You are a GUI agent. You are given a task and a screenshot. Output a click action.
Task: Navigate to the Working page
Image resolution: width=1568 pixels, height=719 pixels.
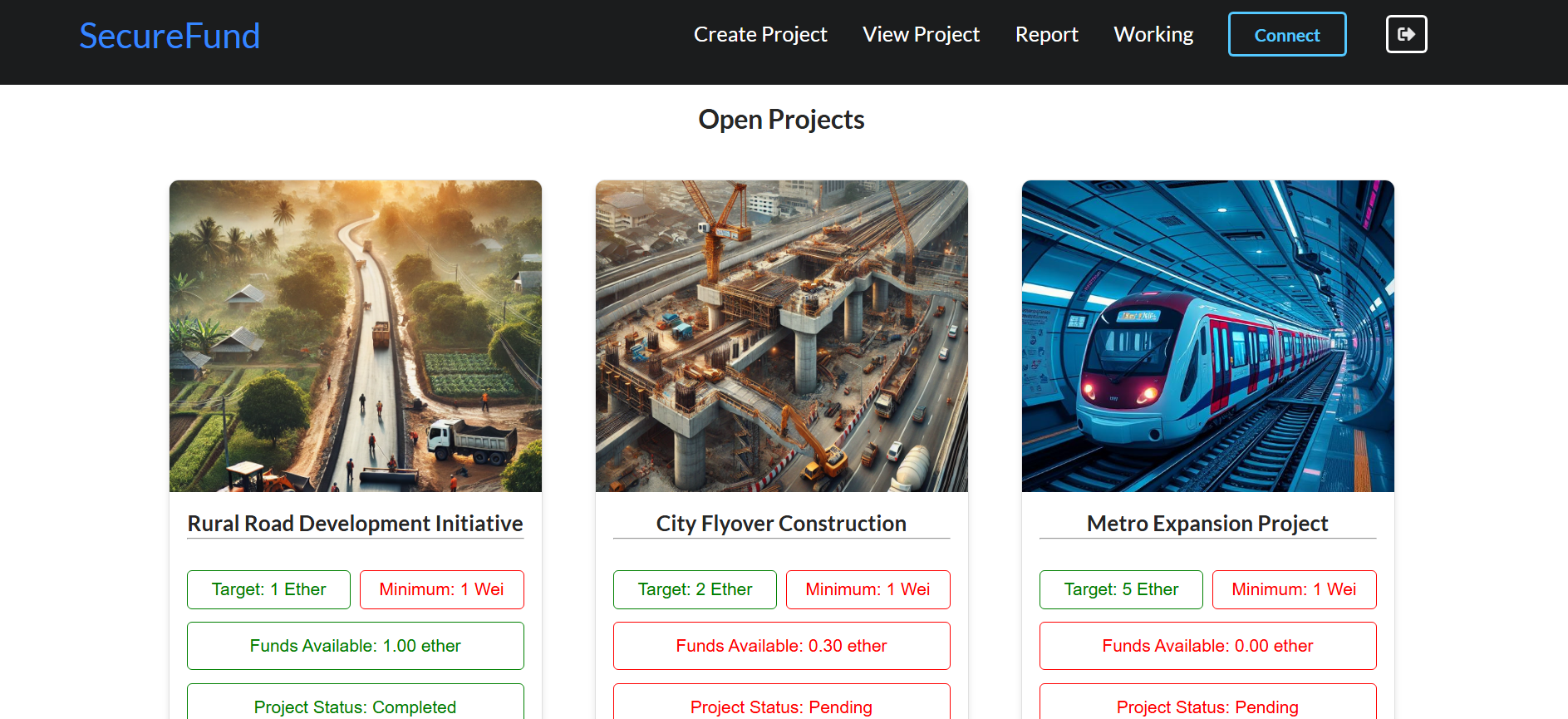(1153, 34)
